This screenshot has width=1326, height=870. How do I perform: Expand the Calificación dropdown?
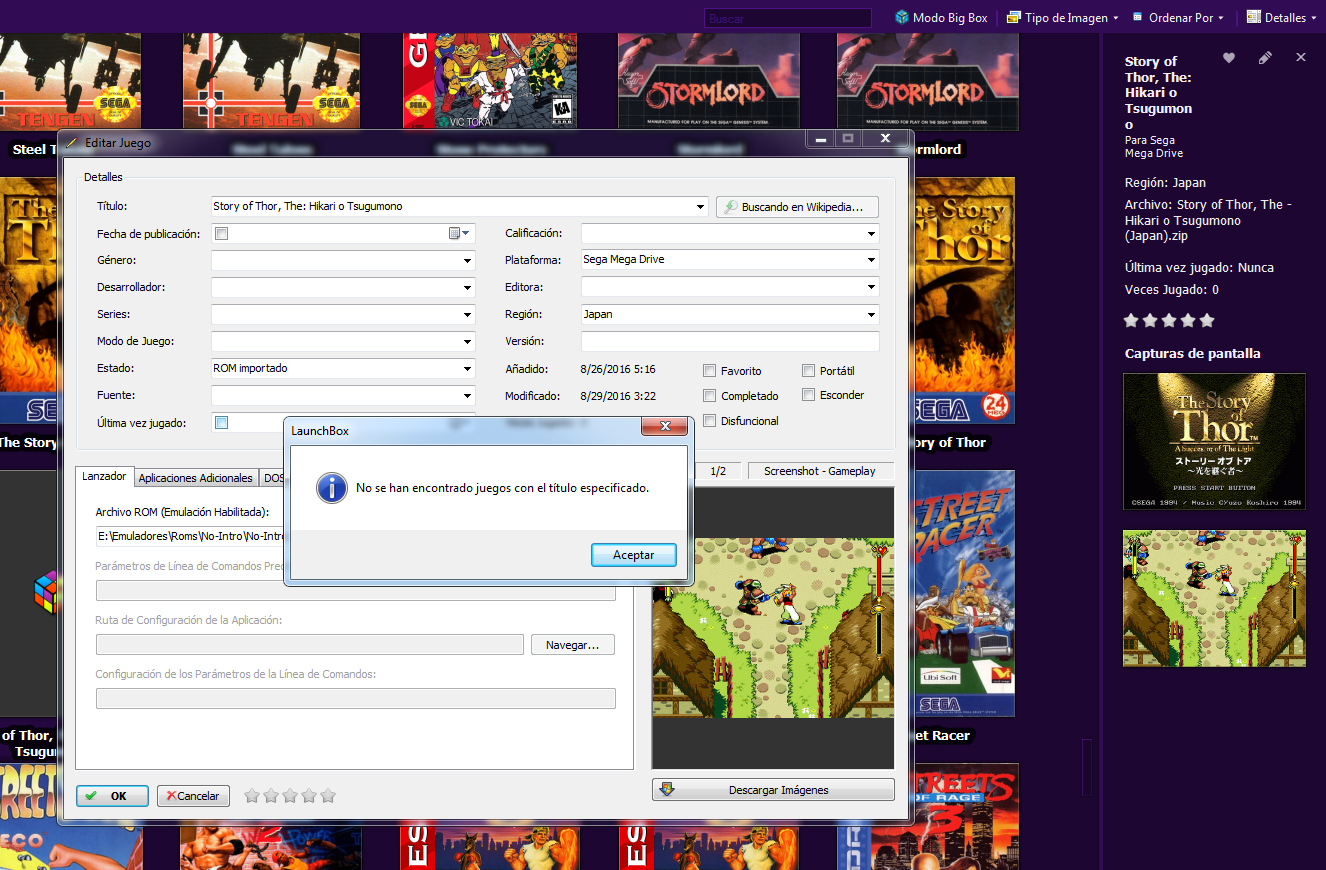[x=872, y=234]
